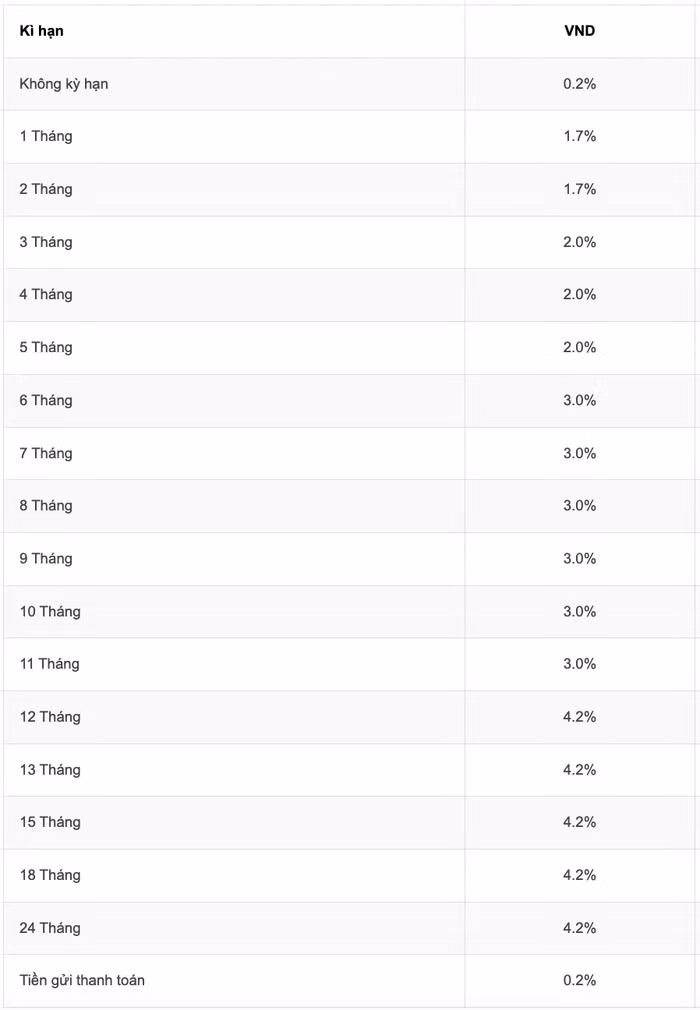Click the 2.0% rate for 4 Tháng

579,294
